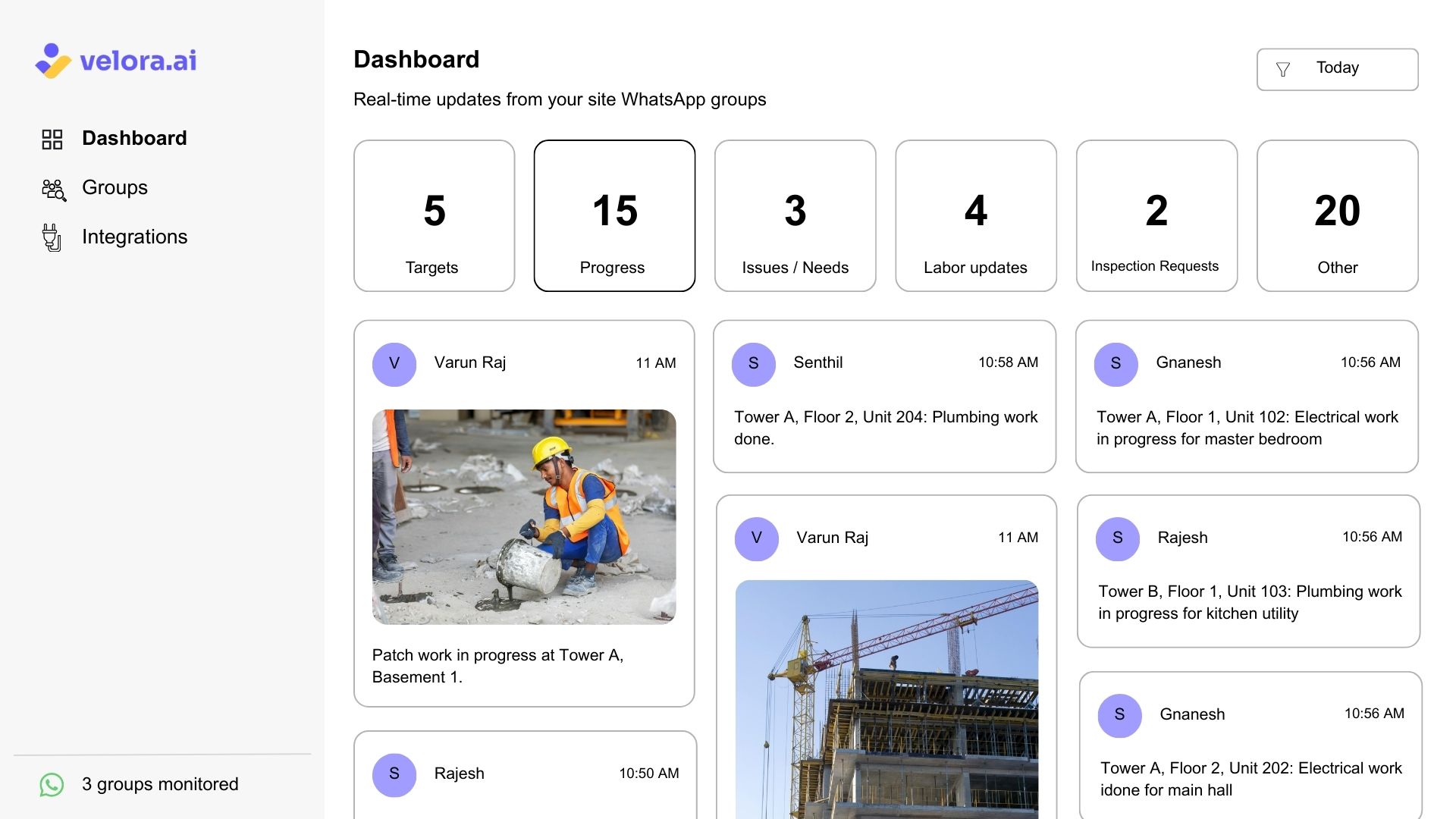This screenshot has height=819, width=1456.
Task: Enable the Targets filter card
Action: (x=433, y=215)
